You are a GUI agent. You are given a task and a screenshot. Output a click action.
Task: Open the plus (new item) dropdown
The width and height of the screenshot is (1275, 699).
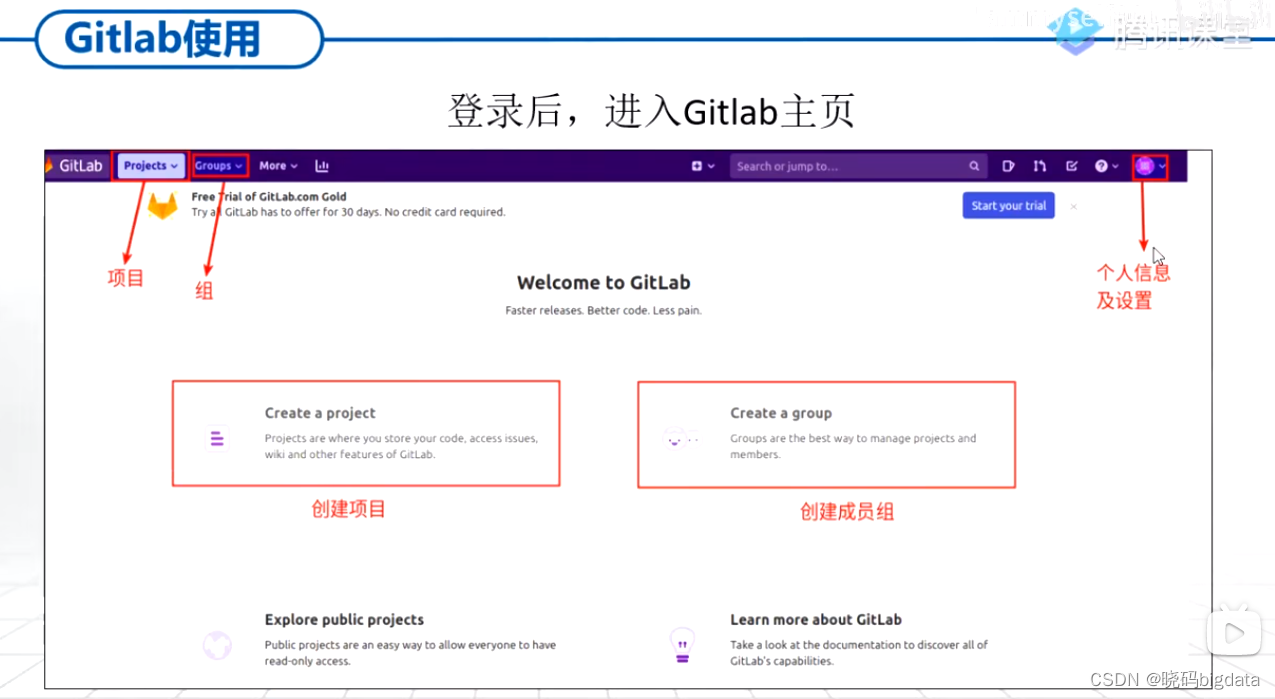tap(703, 166)
